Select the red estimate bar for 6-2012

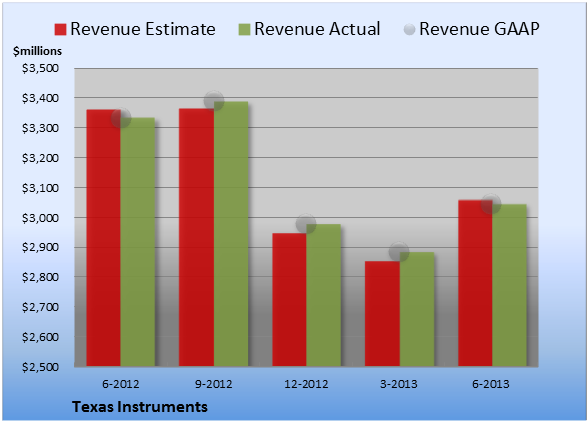click(x=104, y=238)
